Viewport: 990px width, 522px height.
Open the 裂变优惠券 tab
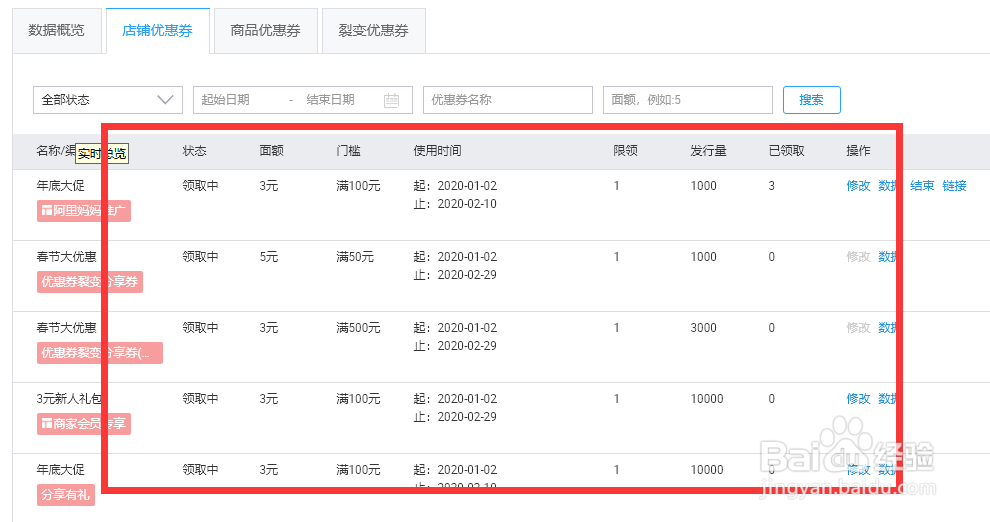[x=374, y=30]
